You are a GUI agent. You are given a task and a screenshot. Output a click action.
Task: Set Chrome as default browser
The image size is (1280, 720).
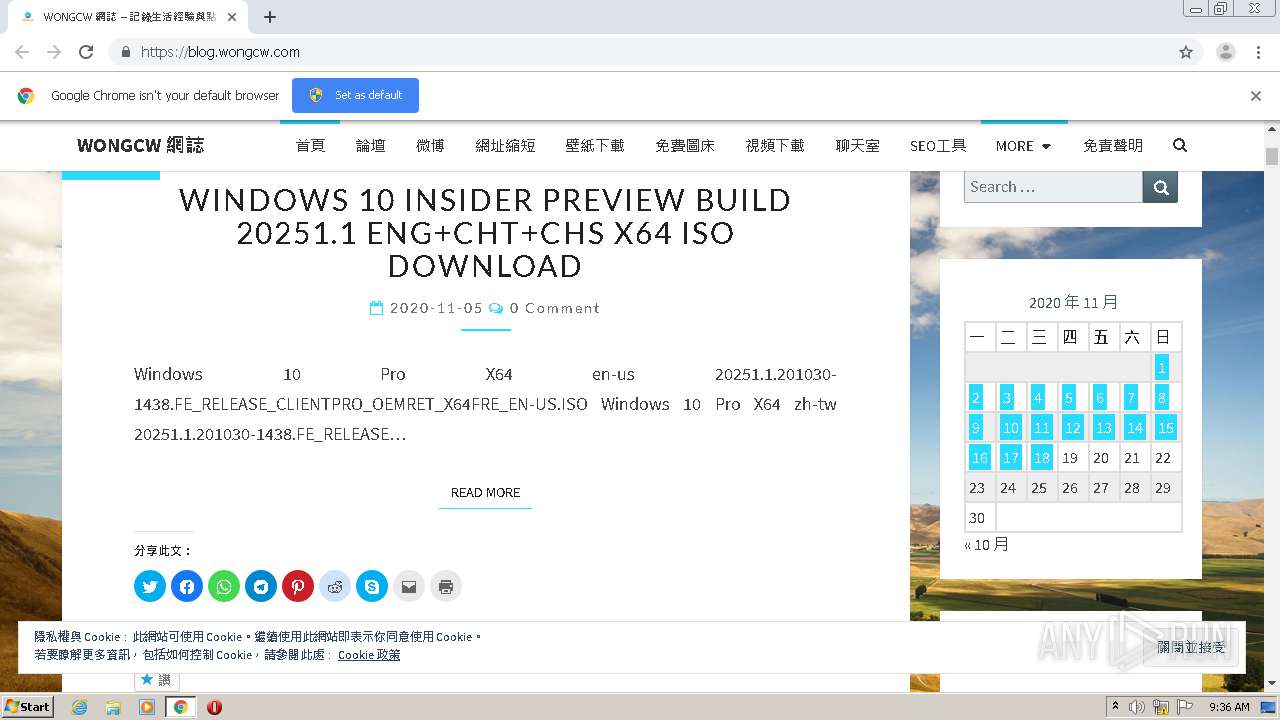[355, 95]
